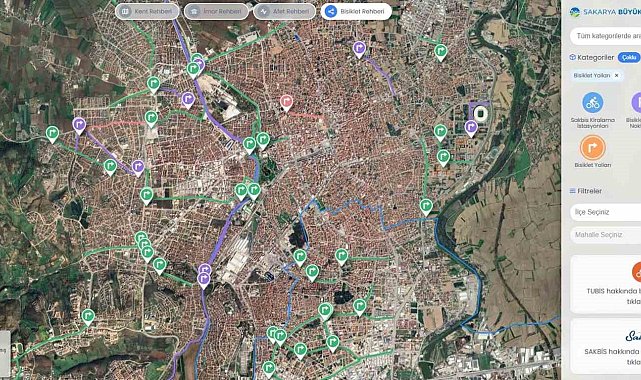
Task: Select Sakbis Kiralama İstasyonları bicycle category icon
Action: pyautogui.click(x=593, y=103)
